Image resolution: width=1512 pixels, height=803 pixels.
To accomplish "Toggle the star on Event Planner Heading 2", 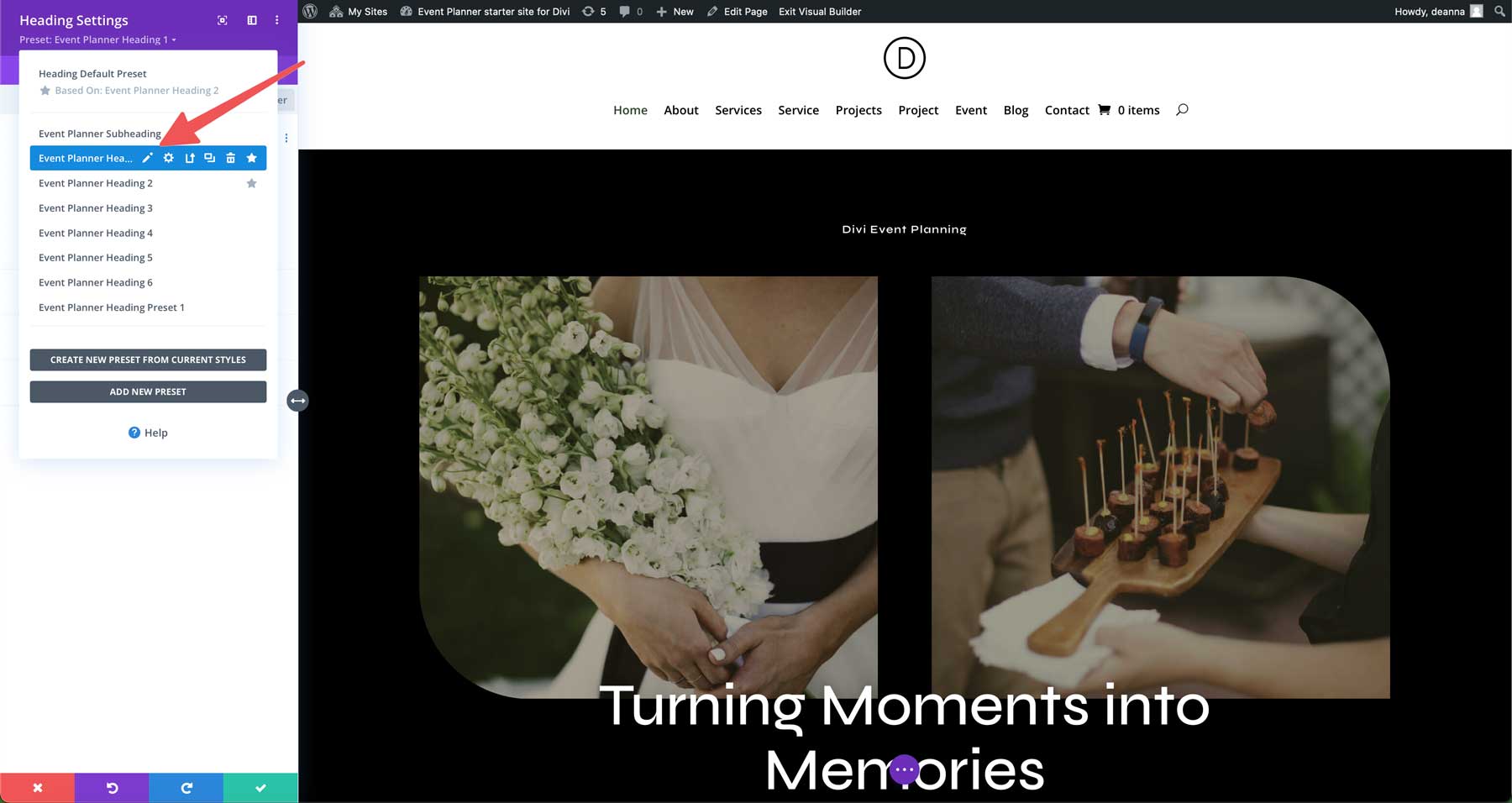I will pos(251,182).
